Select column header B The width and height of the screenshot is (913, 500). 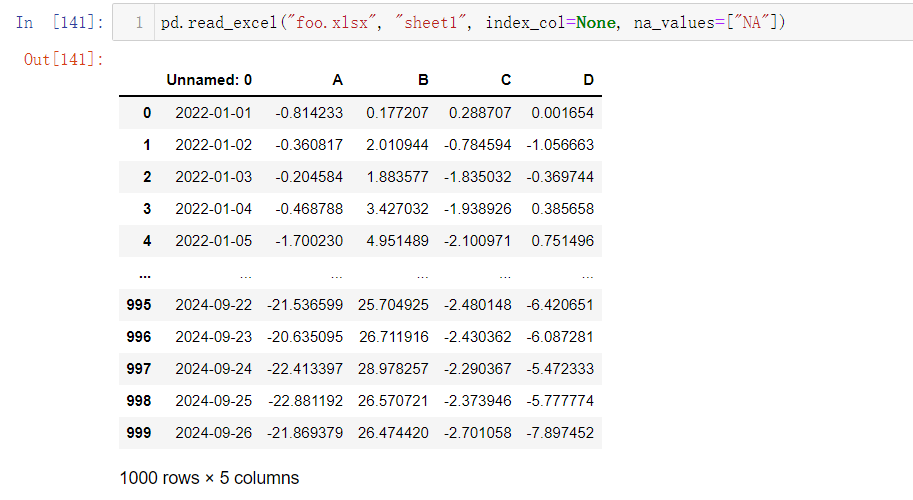point(423,80)
